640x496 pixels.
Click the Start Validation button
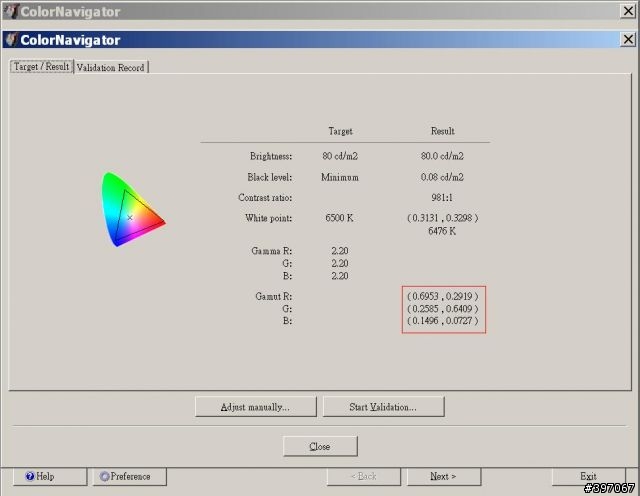pos(383,407)
